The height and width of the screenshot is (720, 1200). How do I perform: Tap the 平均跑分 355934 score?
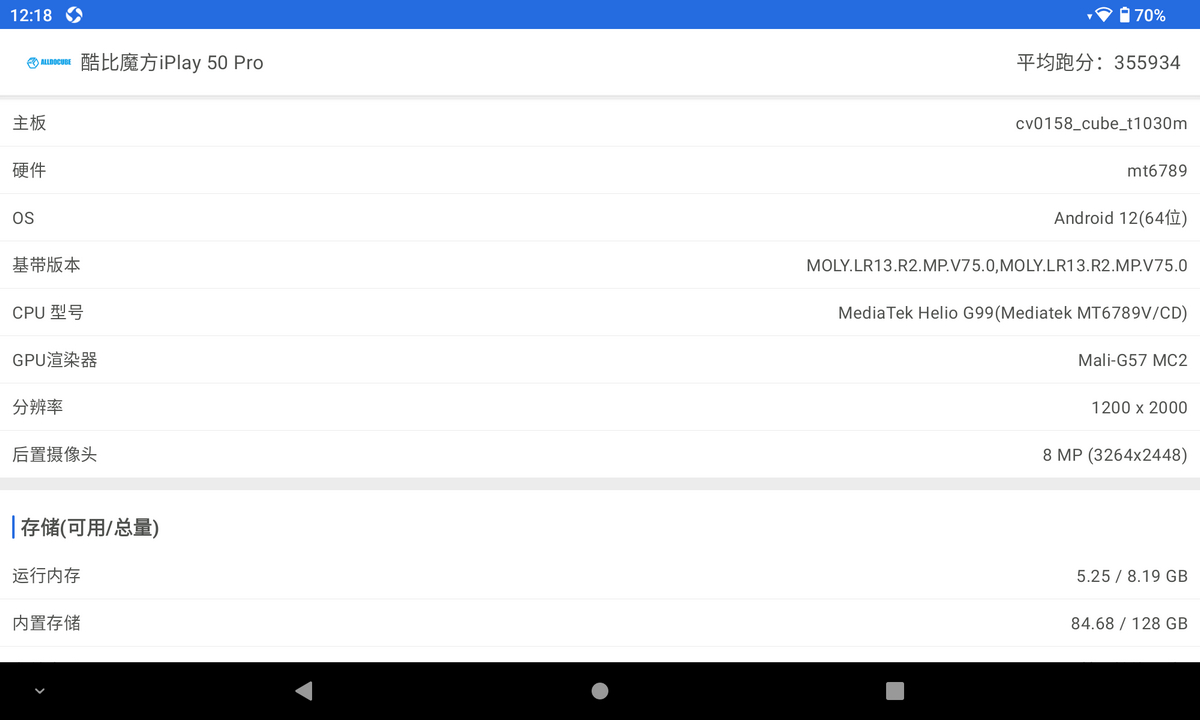pyautogui.click(x=1099, y=62)
